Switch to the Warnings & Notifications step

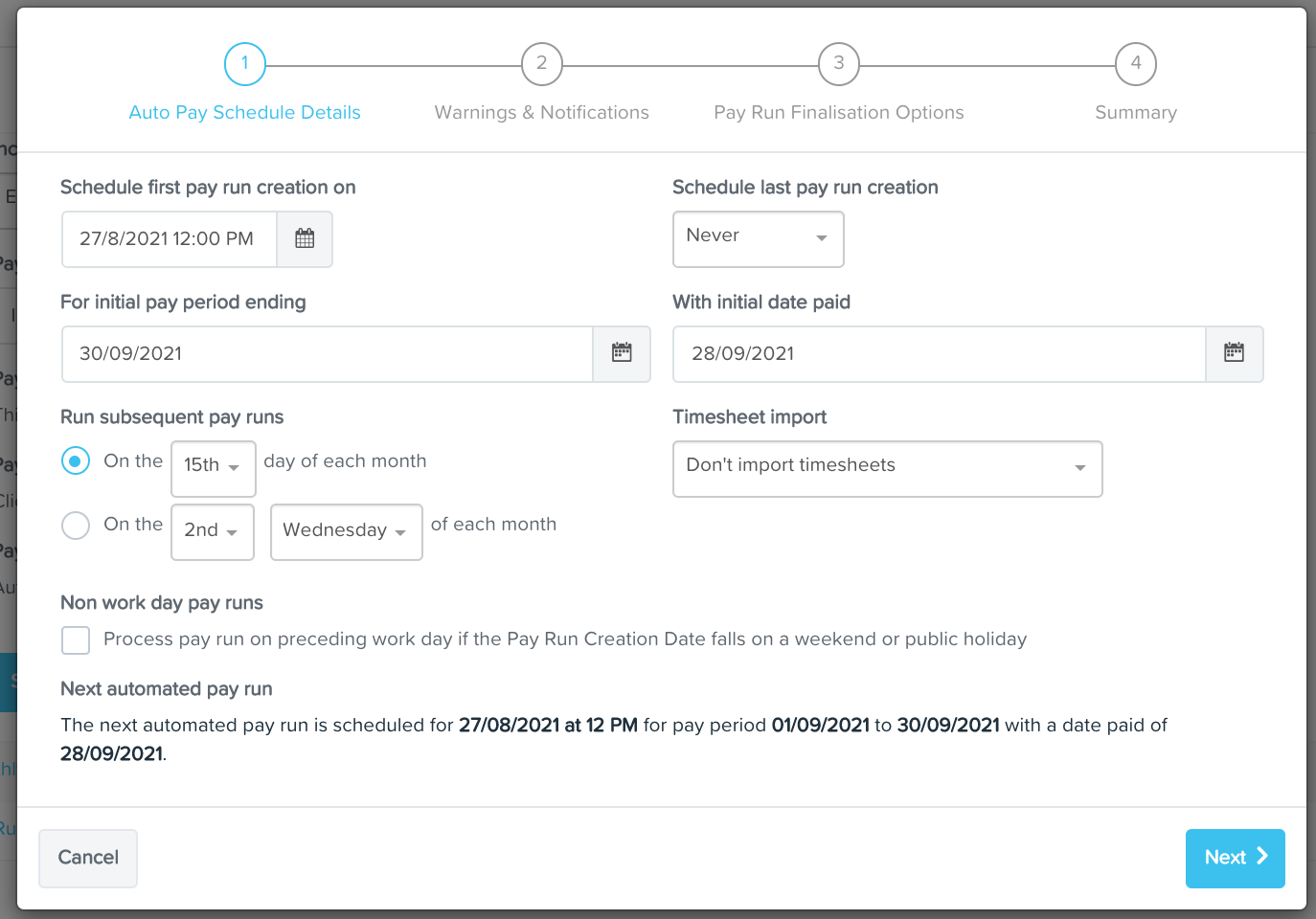[541, 112]
